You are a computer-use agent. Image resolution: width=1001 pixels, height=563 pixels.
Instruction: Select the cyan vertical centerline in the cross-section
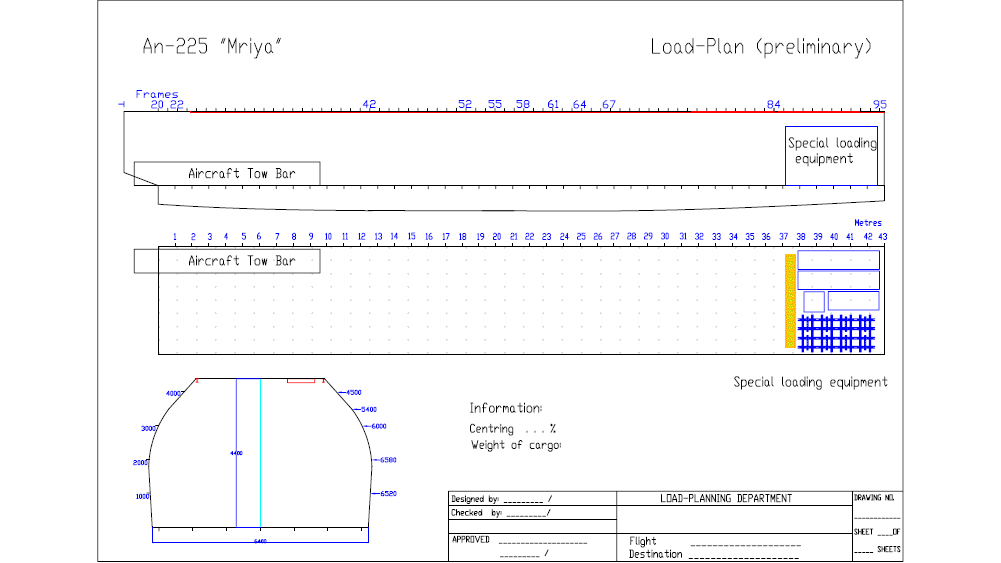pyautogui.click(x=260, y=453)
